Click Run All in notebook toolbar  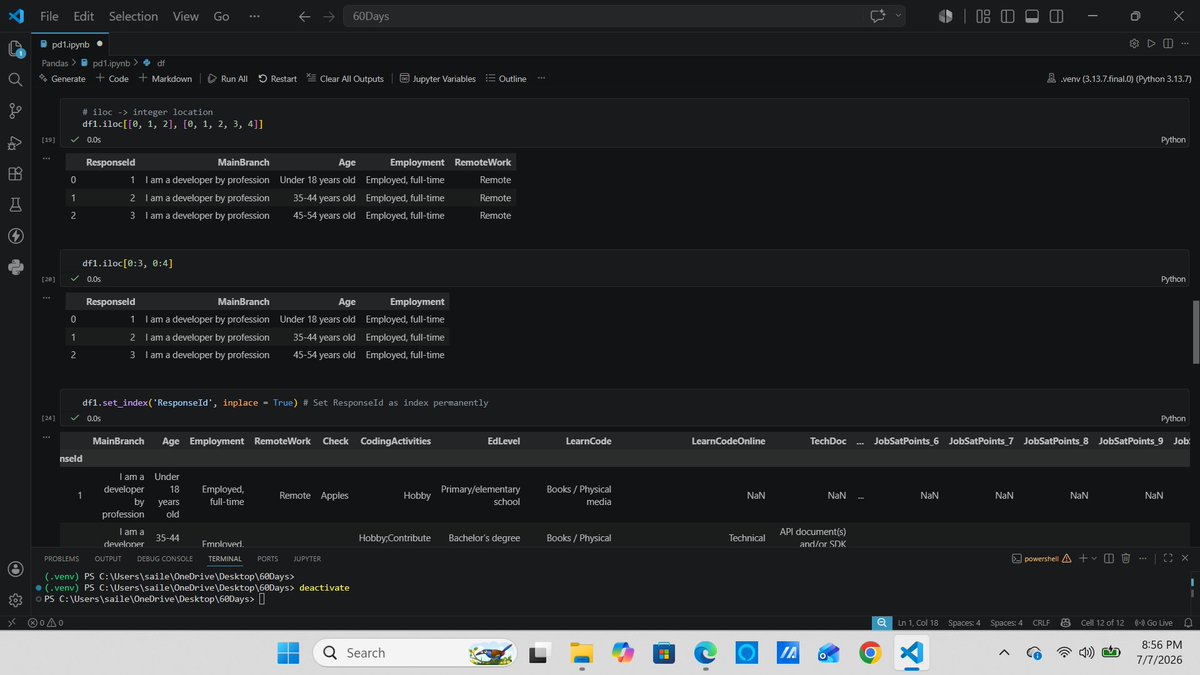tap(229, 78)
